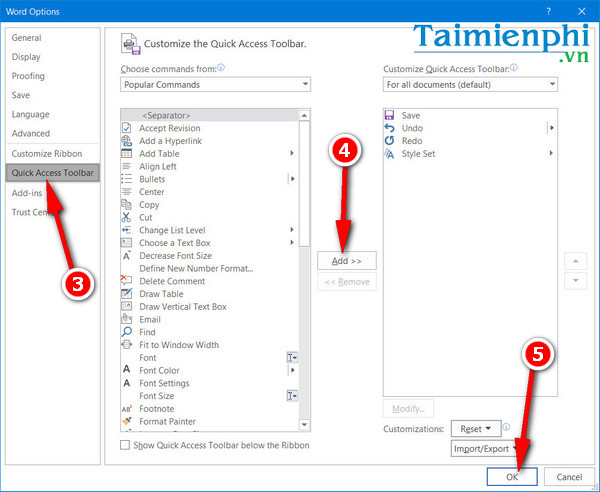Click the Add a Hyperlink globe icon
The width and height of the screenshot is (600, 492).
(x=126, y=141)
